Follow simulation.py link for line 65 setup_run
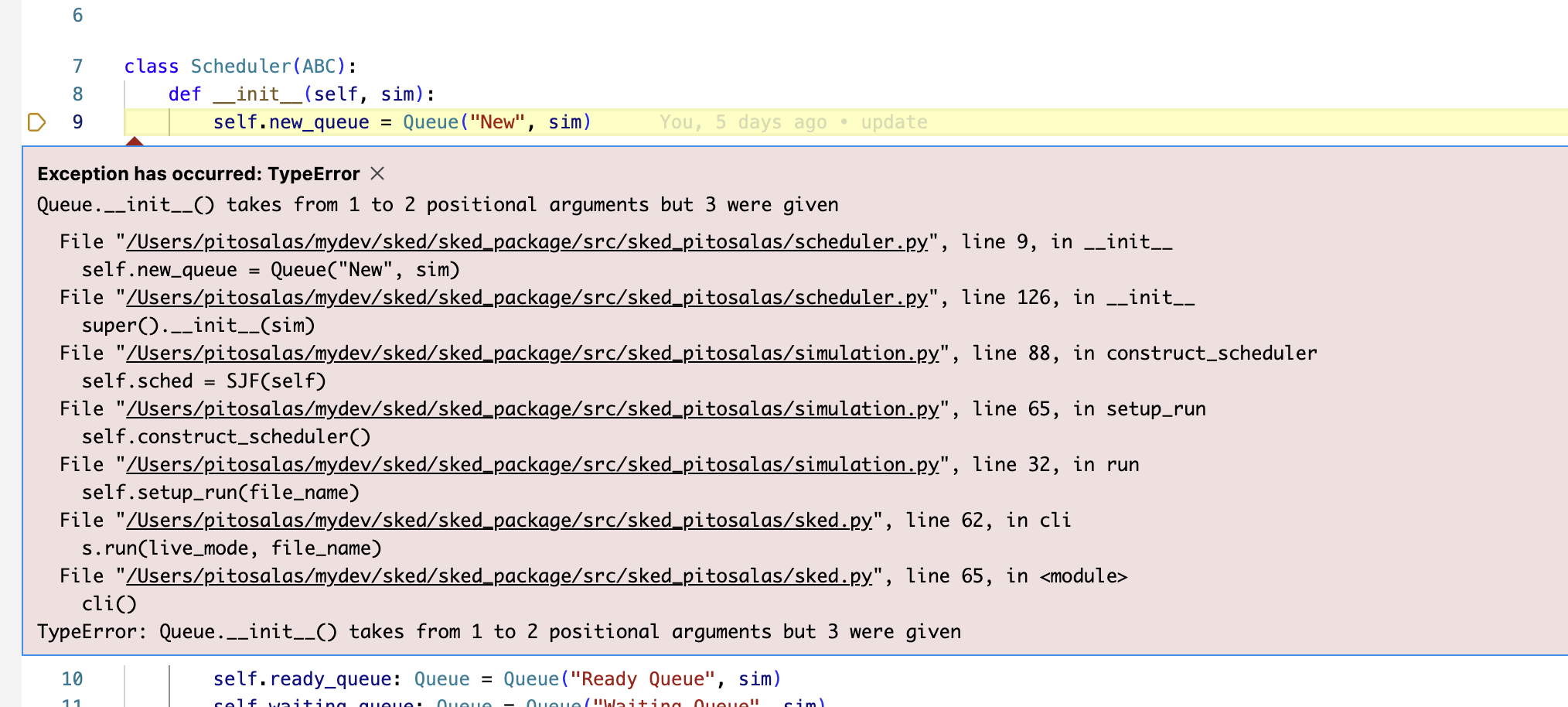Viewport: 1568px width, 707px height. pos(532,409)
